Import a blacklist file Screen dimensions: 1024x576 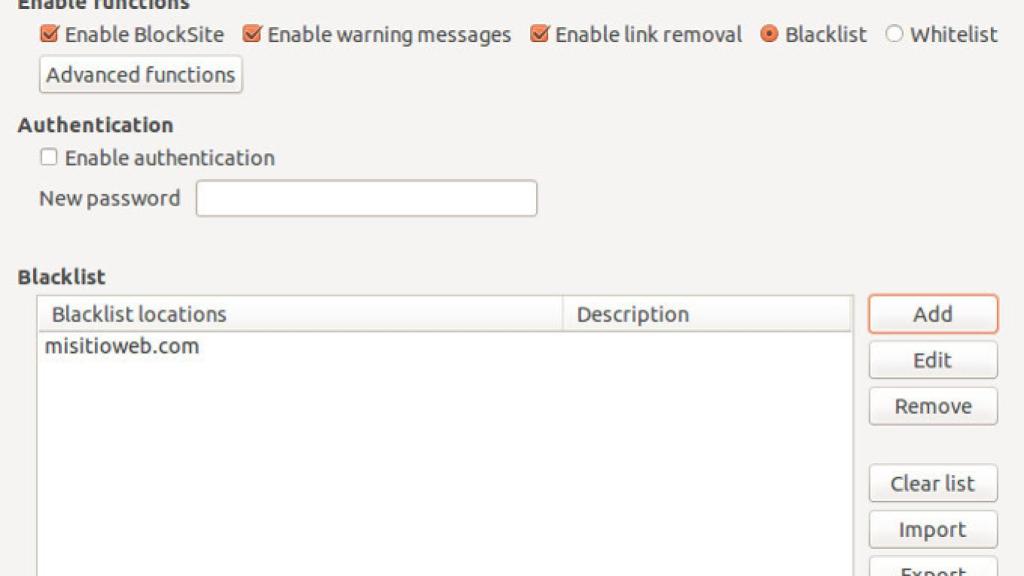932,530
